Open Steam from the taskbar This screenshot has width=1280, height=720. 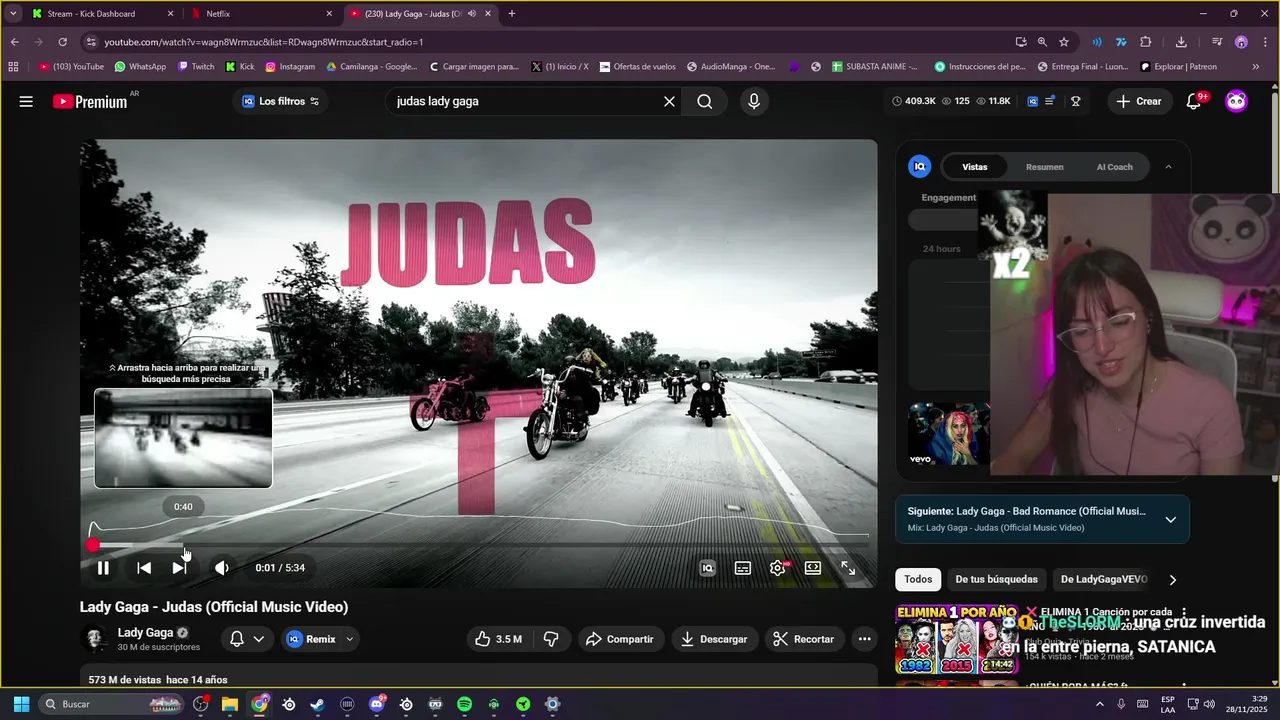click(x=318, y=704)
